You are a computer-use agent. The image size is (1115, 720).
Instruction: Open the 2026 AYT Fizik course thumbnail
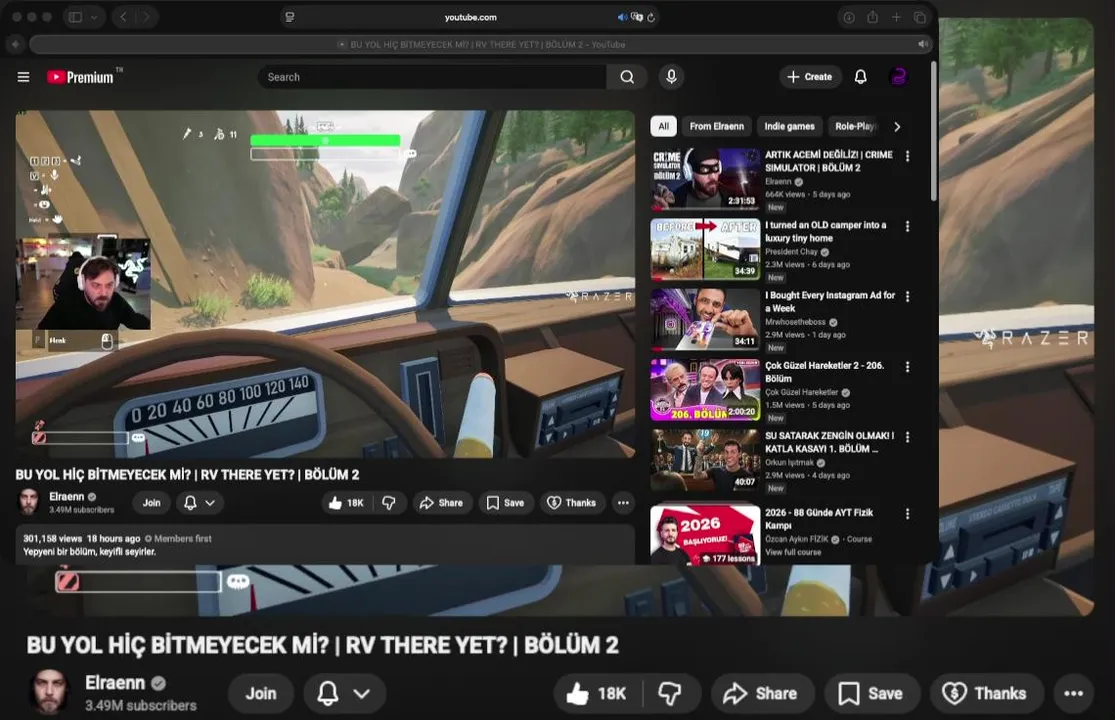click(705, 535)
